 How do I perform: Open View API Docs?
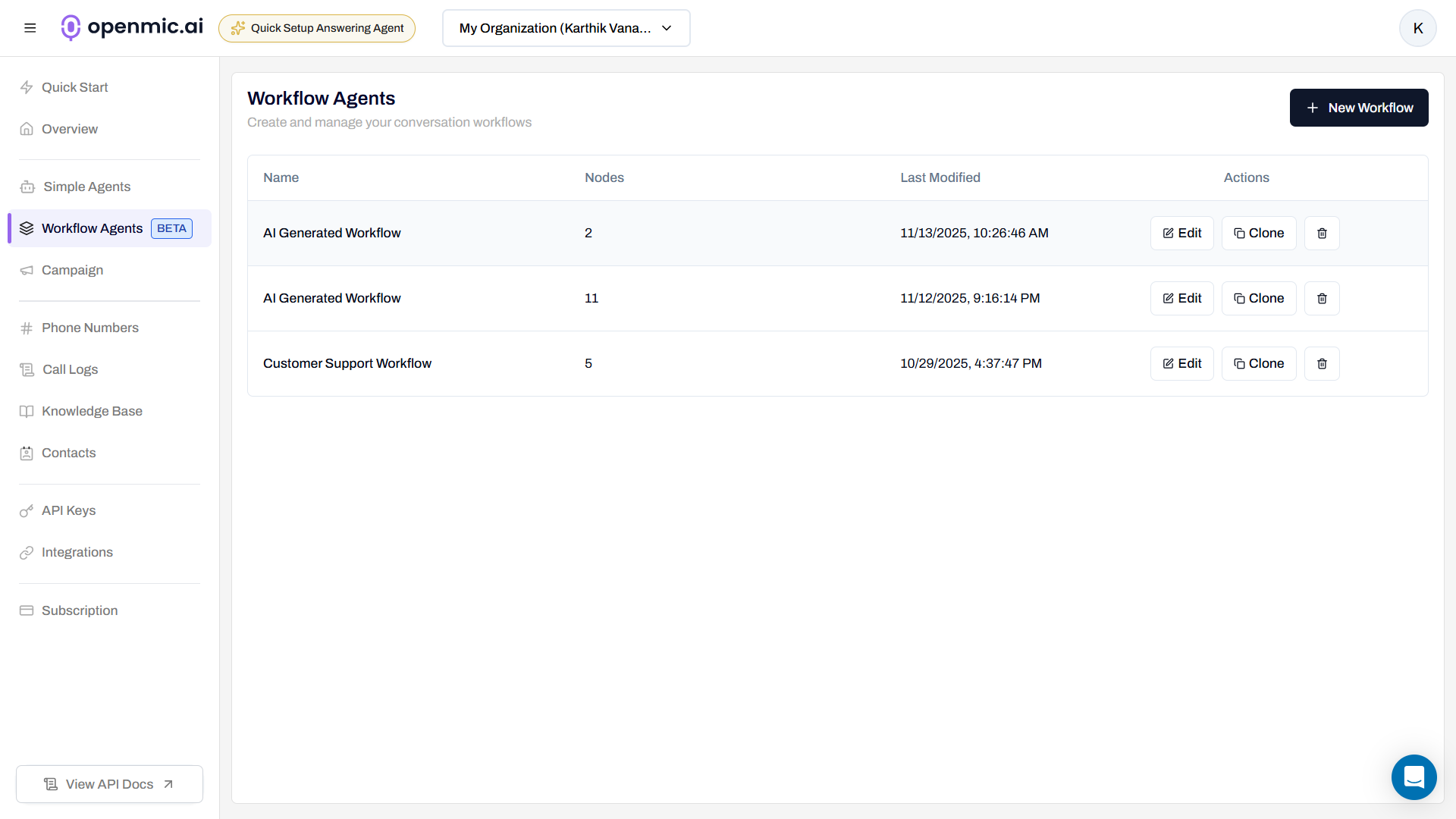[x=108, y=783]
